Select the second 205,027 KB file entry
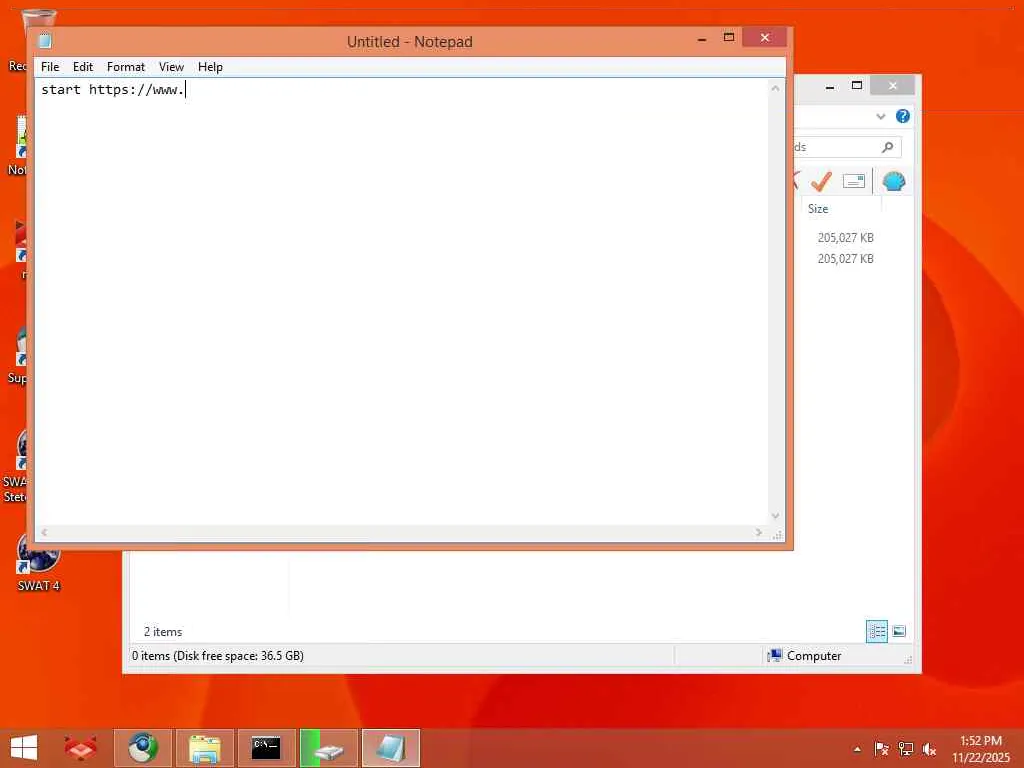This screenshot has width=1024, height=768. click(x=845, y=259)
